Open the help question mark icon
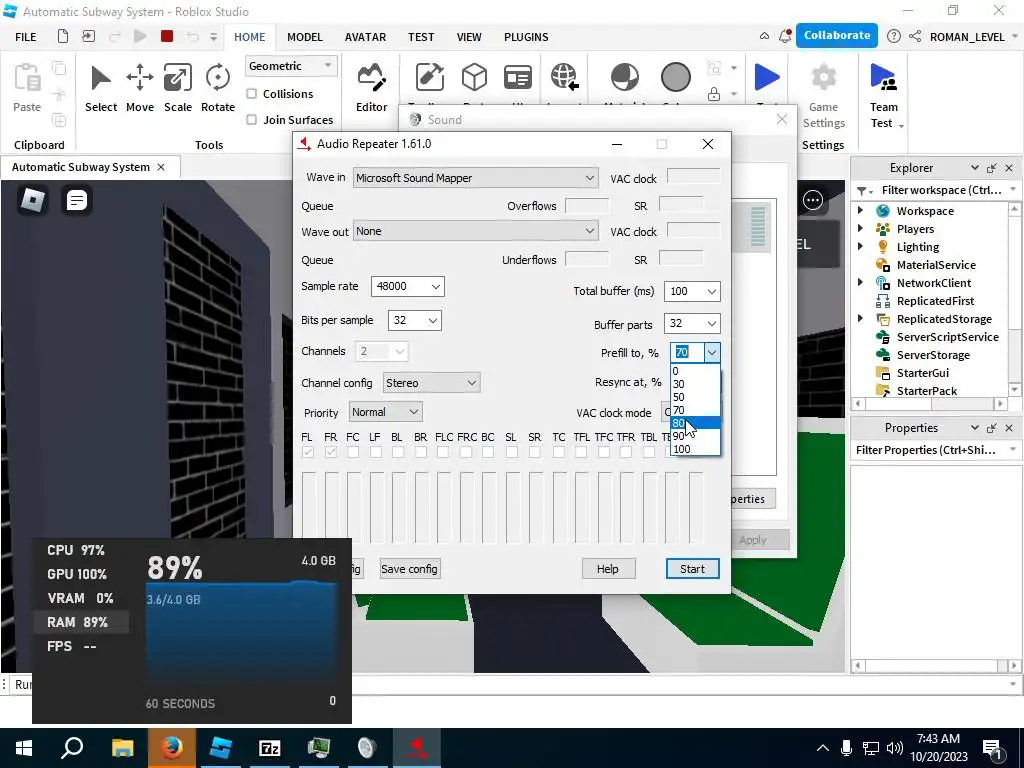The image size is (1024, 768). coord(894,37)
